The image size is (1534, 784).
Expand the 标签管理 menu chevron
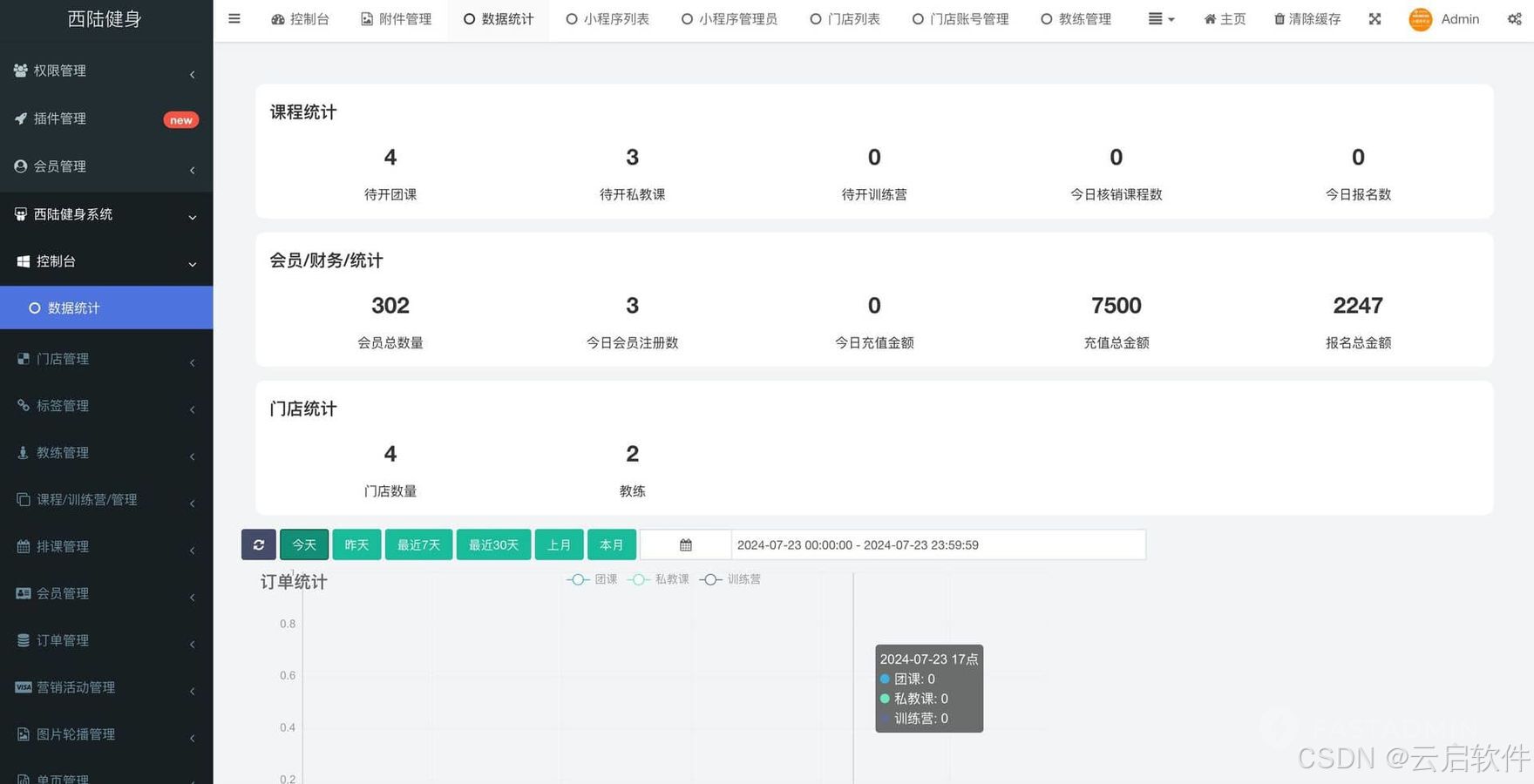tap(192, 409)
